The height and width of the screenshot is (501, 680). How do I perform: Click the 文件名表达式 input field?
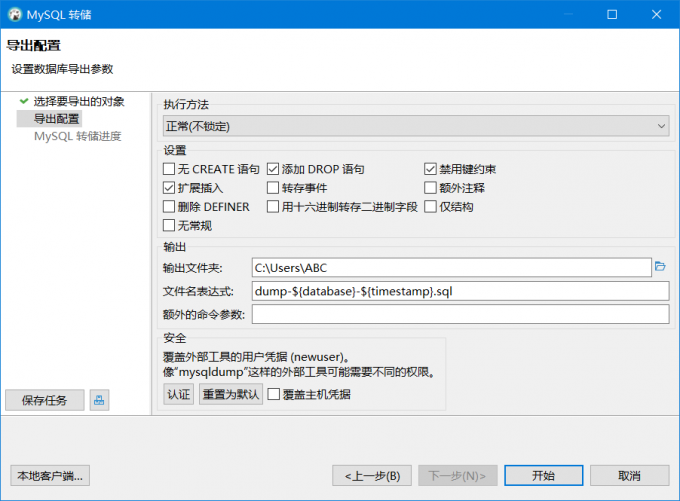[x=460, y=291]
